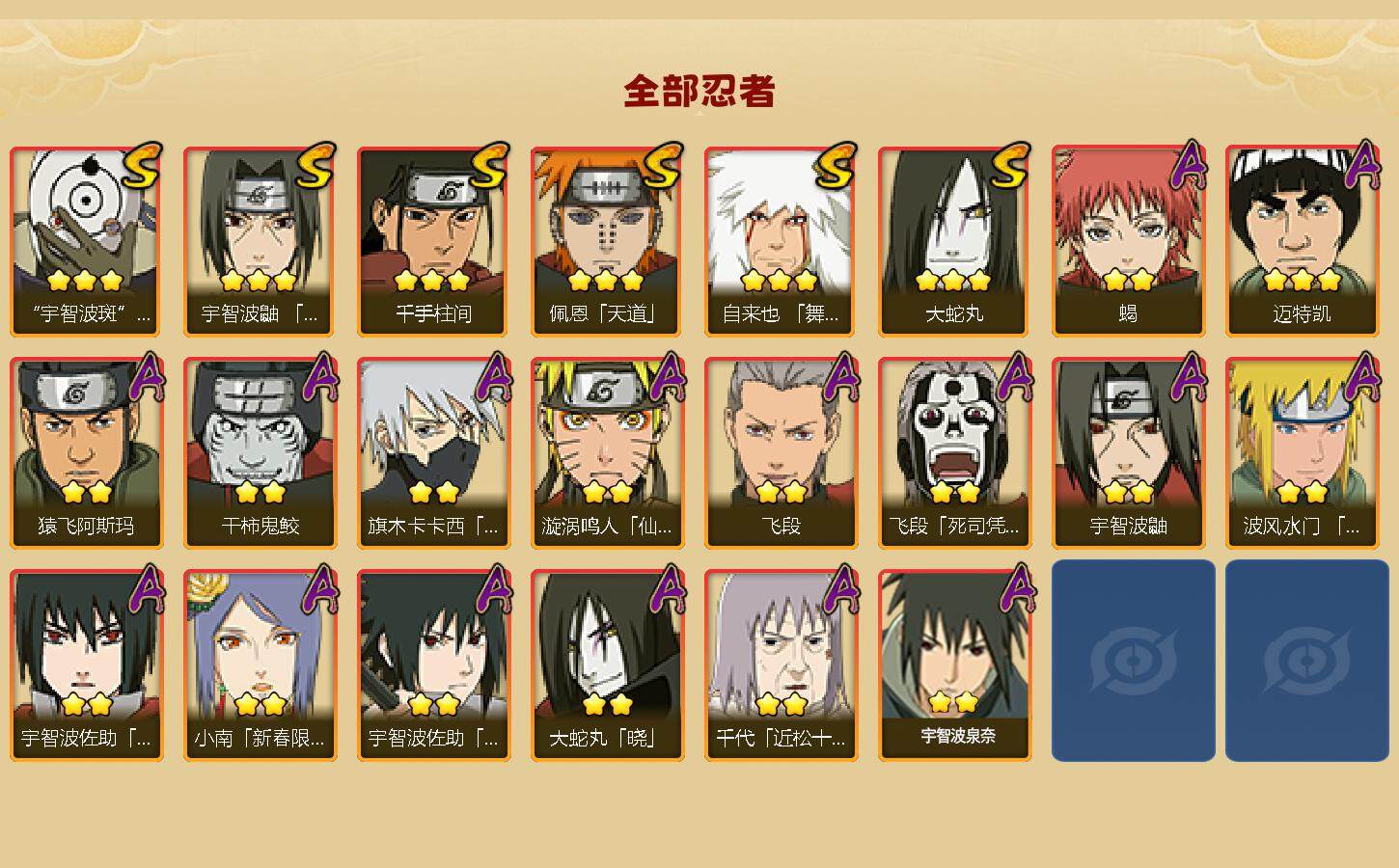Open the 飞段「死司凭... skull-face card
1399x868 pixels.
954,453
